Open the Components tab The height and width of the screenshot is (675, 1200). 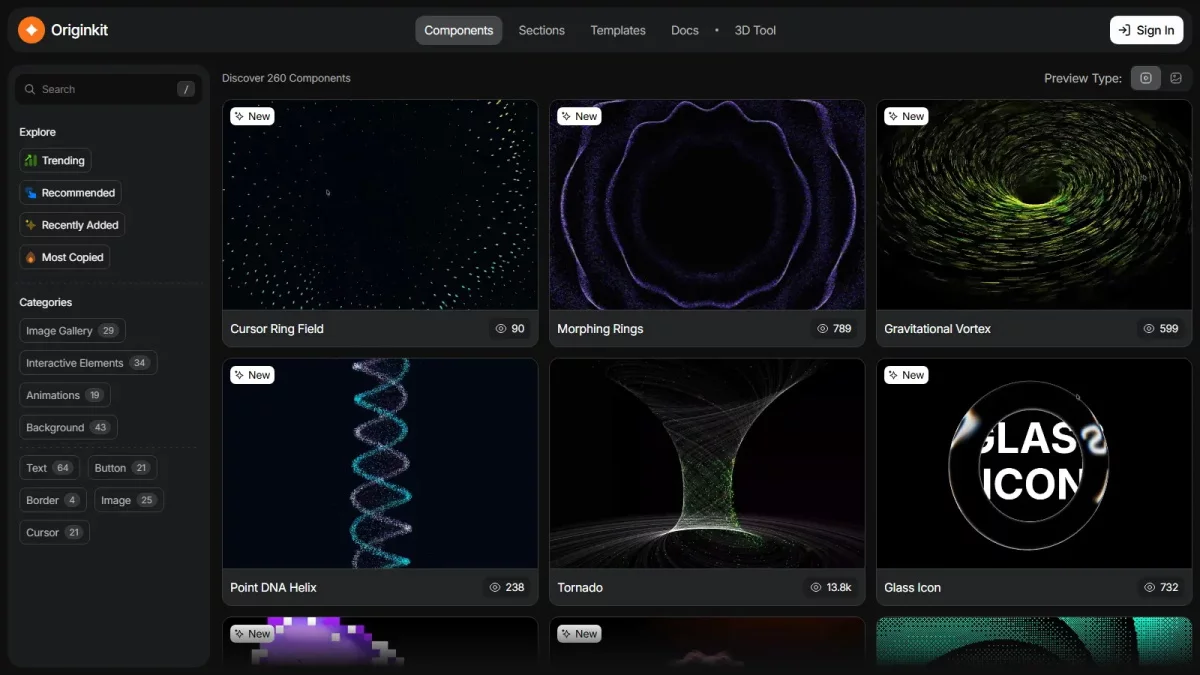[x=459, y=30]
